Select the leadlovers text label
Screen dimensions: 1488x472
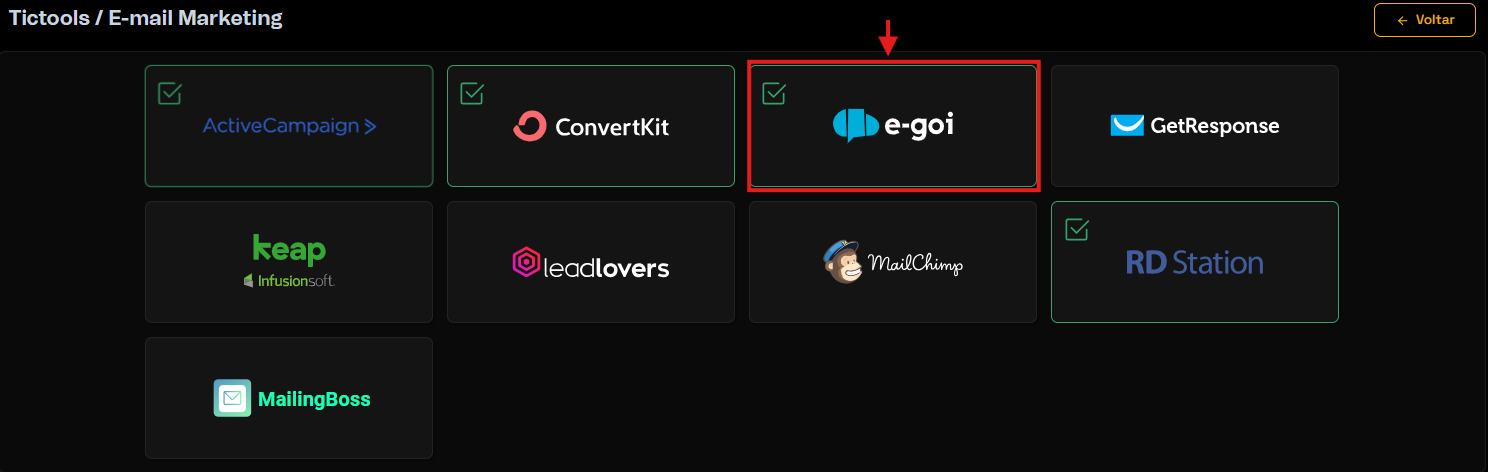coord(606,268)
